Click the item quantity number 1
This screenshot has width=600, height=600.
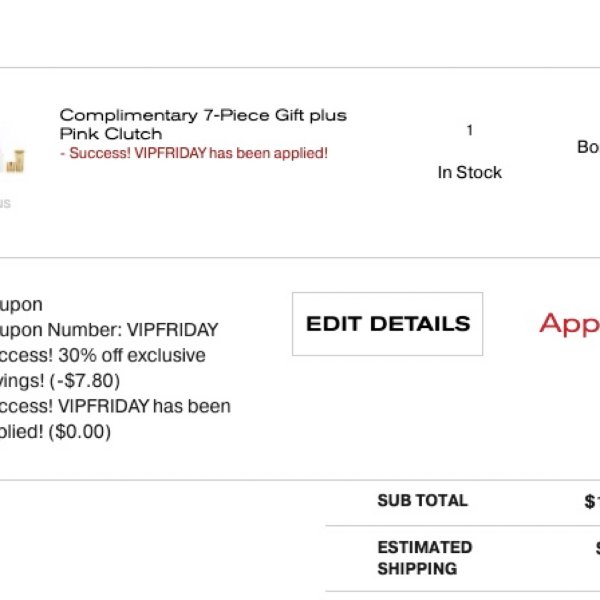470,130
